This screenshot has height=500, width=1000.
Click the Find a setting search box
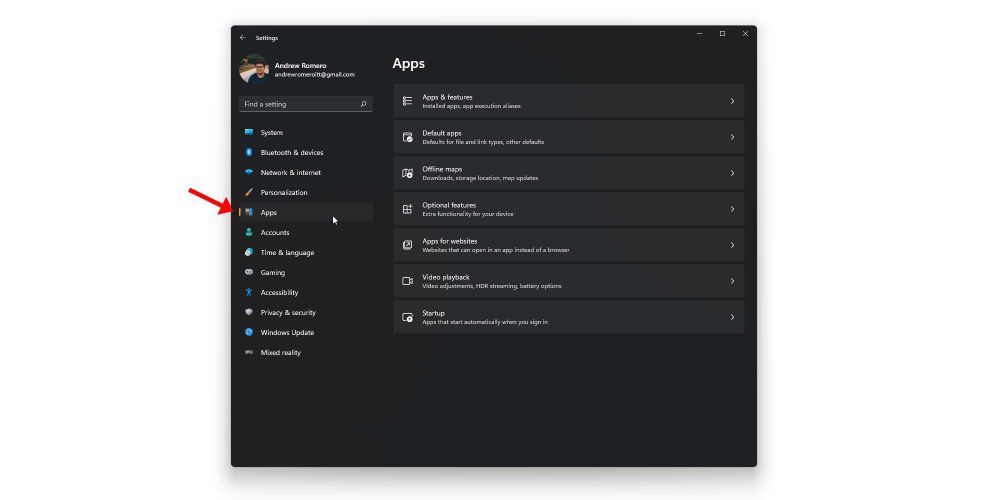click(x=298, y=104)
